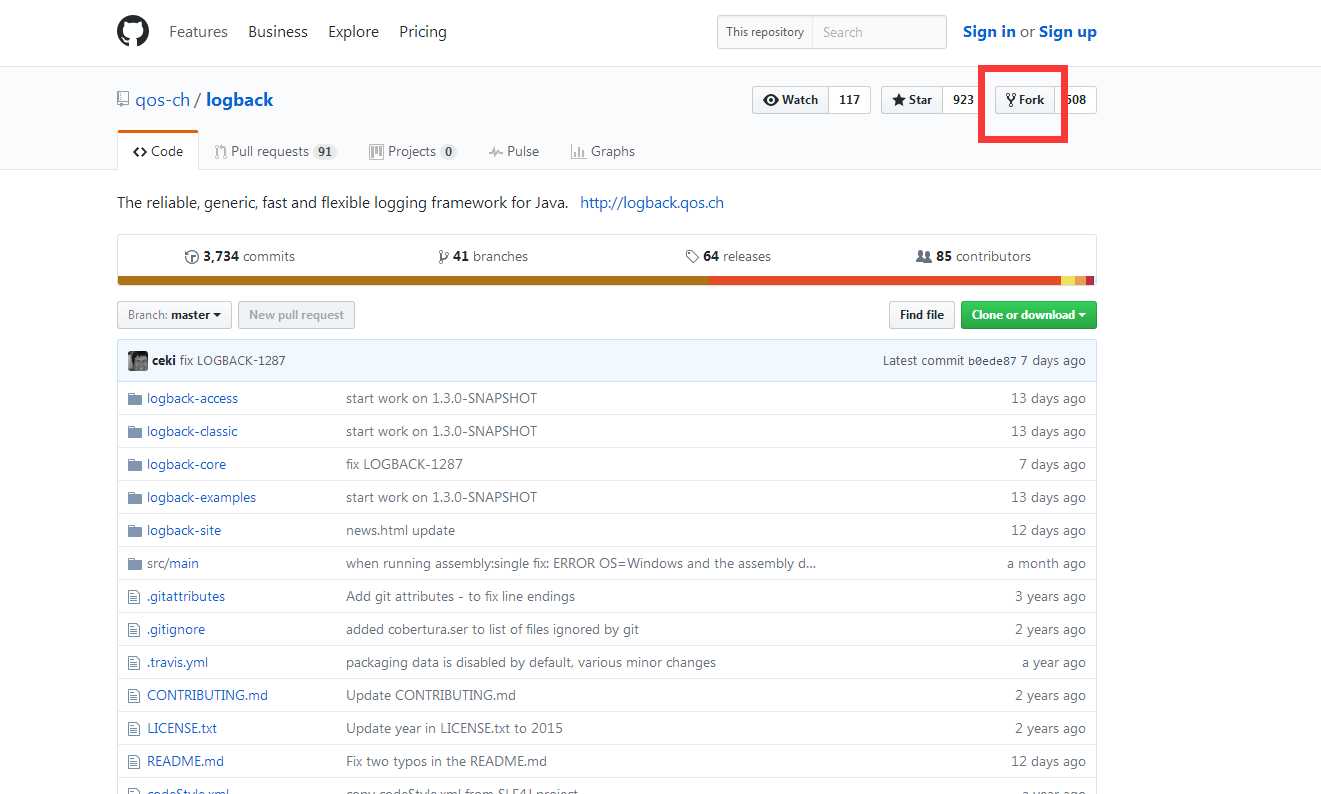Click folder icon for logback-examples
Viewport: 1321px width, 794px height.
(135, 498)
